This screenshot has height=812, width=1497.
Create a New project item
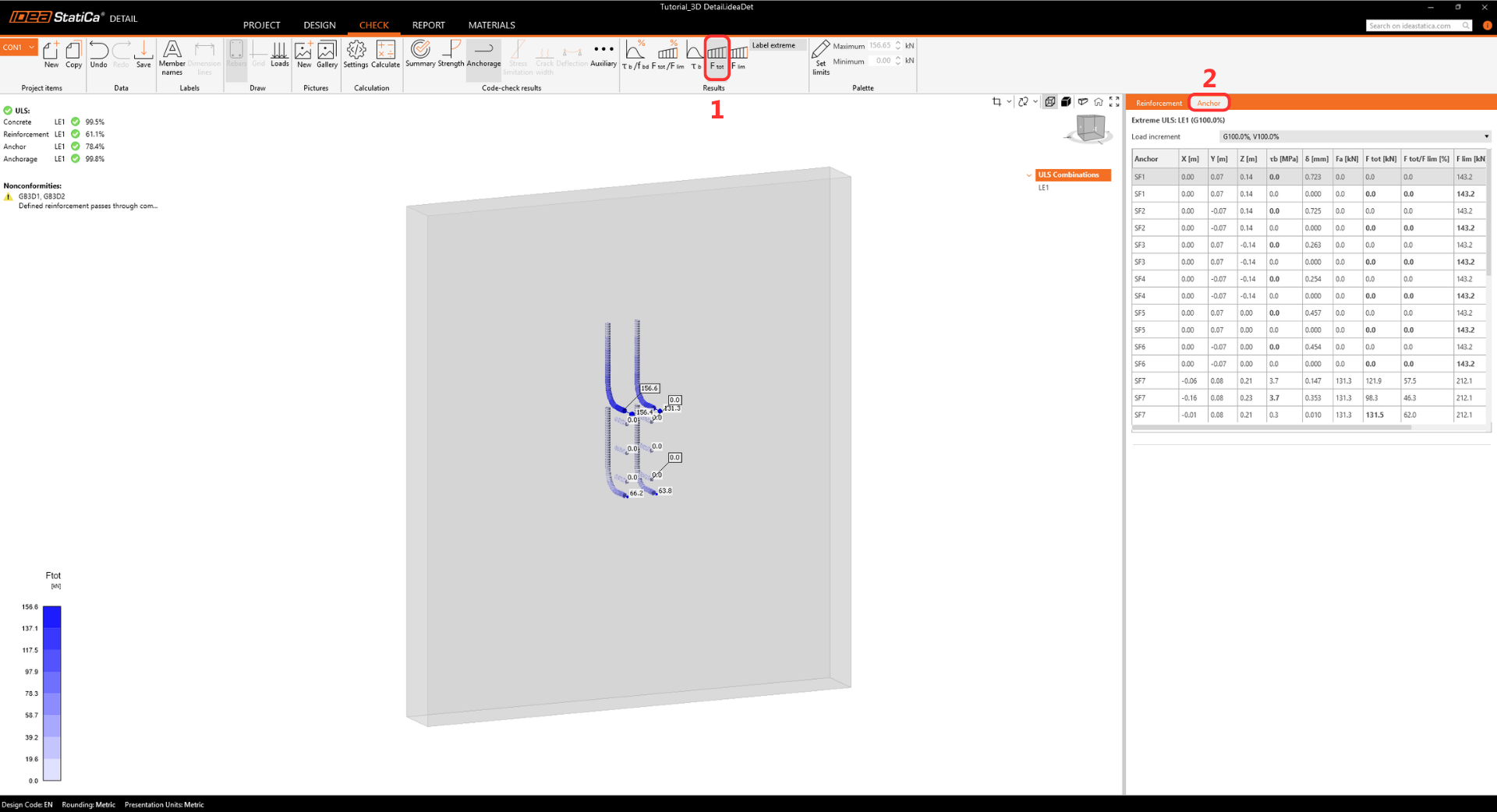click(x=51, y=55)
